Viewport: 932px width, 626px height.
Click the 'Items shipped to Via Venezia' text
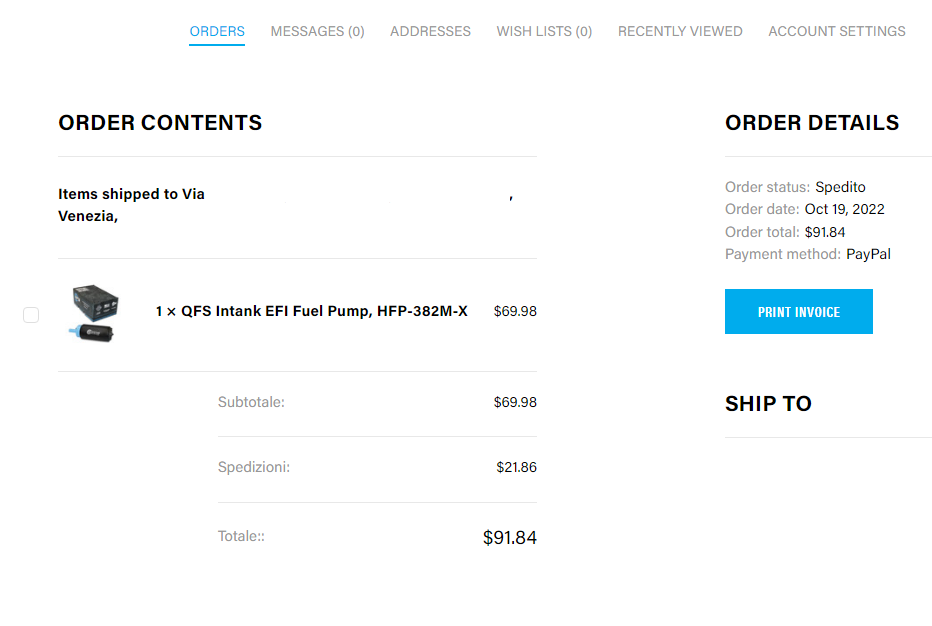click(x=131, y=203)
